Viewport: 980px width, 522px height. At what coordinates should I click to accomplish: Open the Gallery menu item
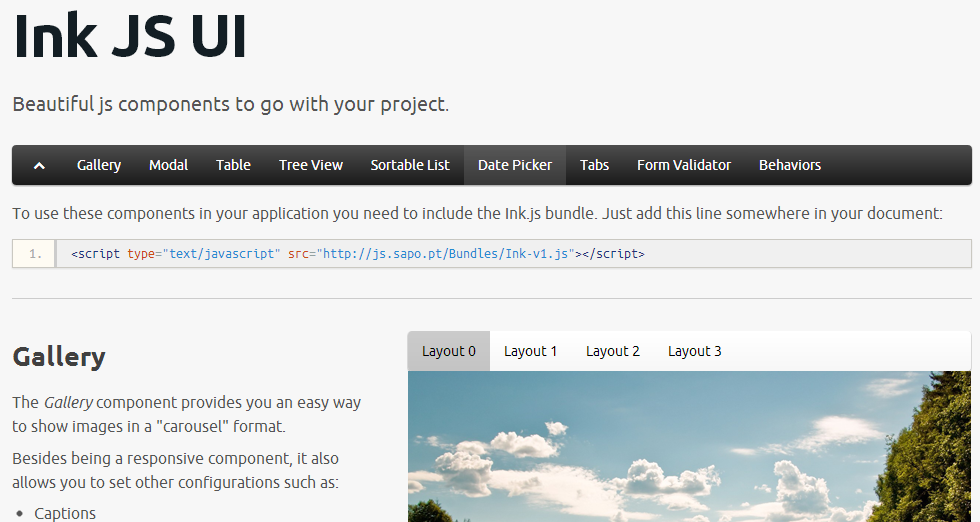[x=99, y=165]
